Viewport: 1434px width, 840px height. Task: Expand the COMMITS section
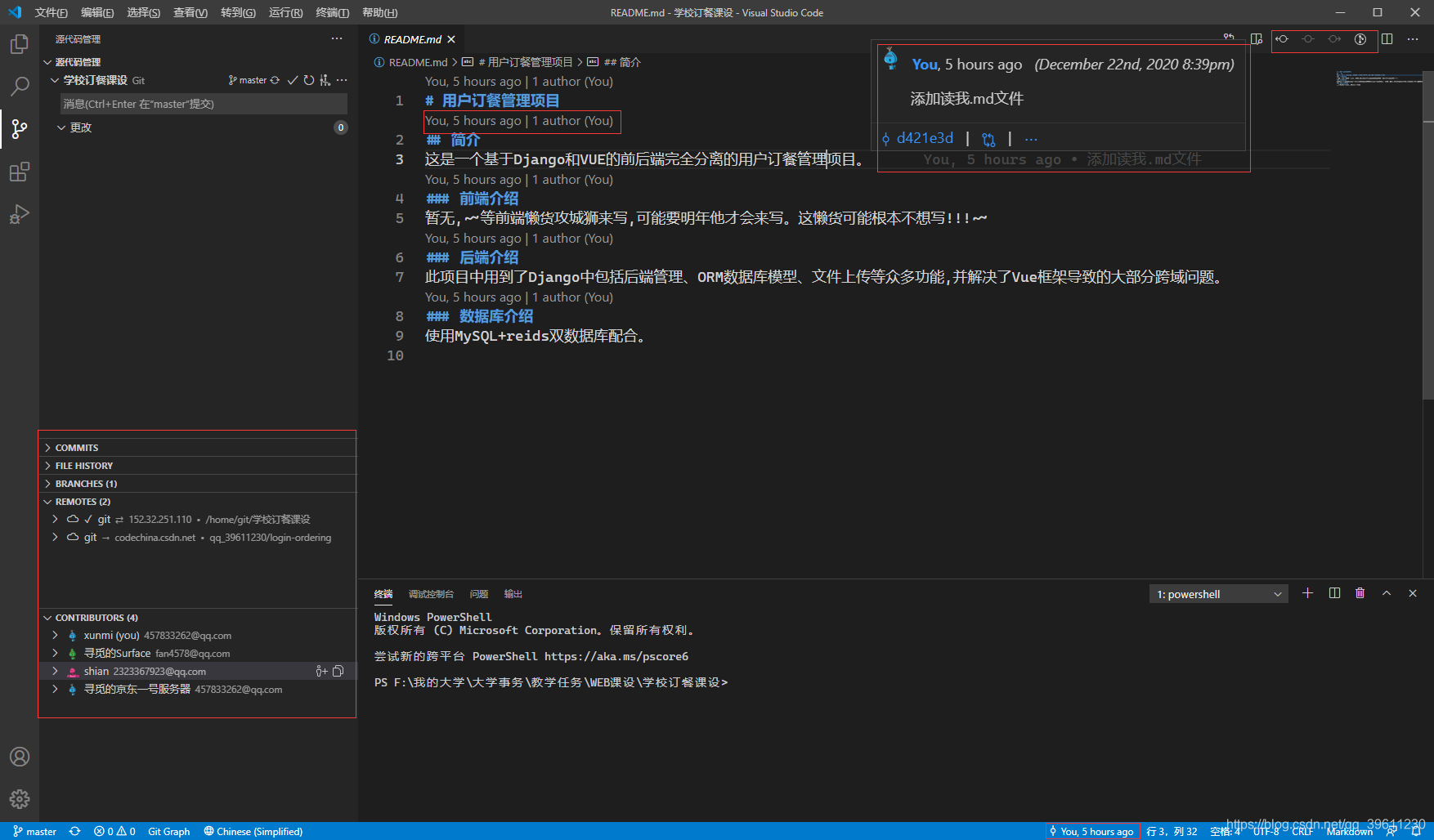coord(76,447)
